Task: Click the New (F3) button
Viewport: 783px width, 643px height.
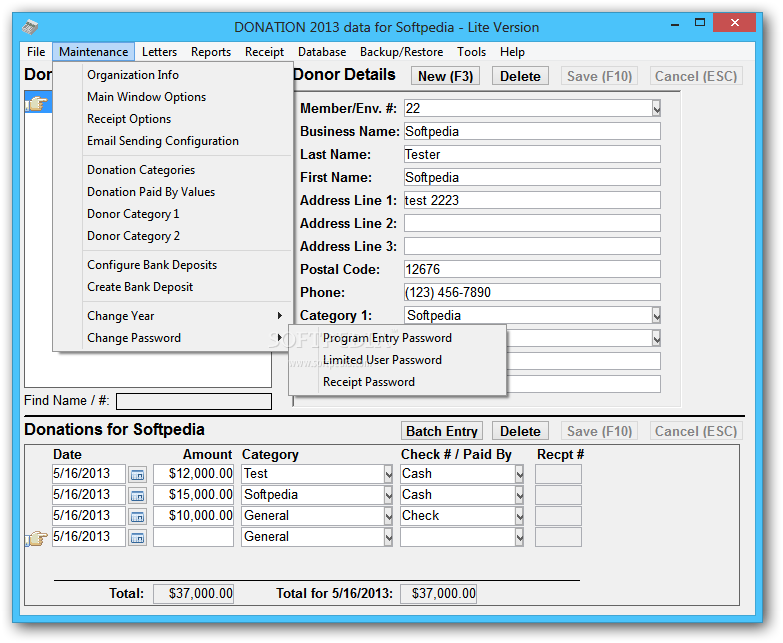Action: coord(445,76)
